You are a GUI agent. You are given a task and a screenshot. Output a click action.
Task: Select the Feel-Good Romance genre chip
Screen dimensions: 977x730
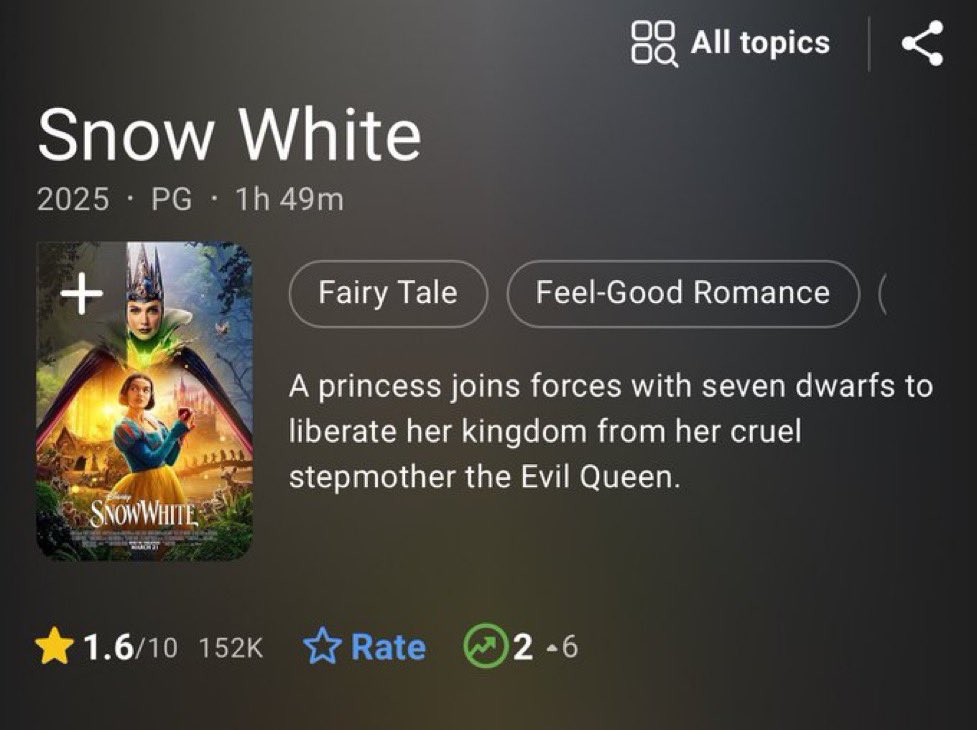[683, 293]
